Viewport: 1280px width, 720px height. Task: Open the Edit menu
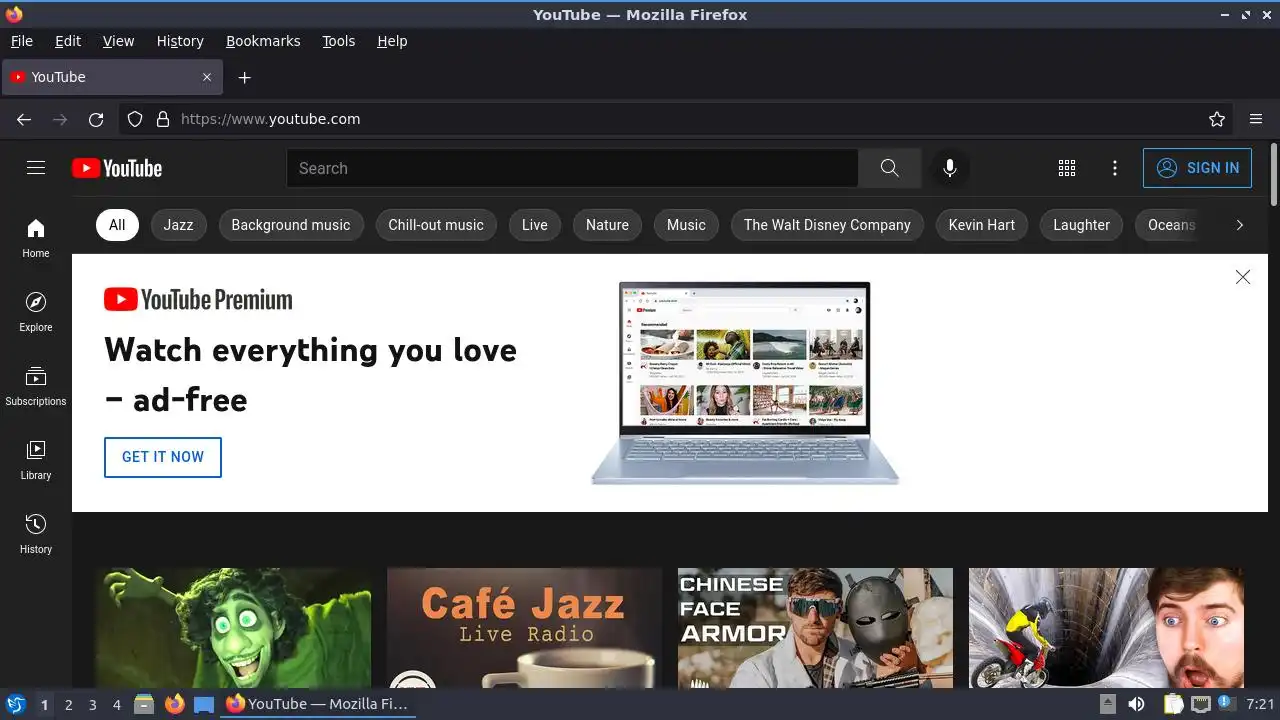pyautogui.click(x=68, y=41)
